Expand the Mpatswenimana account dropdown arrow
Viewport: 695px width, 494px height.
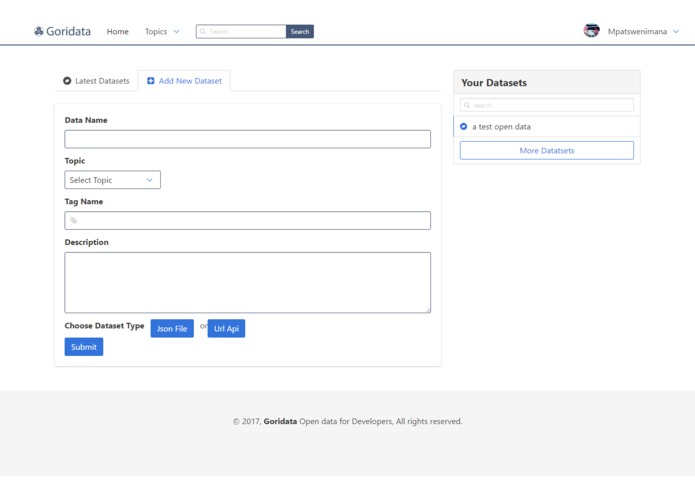click(676, 31)
